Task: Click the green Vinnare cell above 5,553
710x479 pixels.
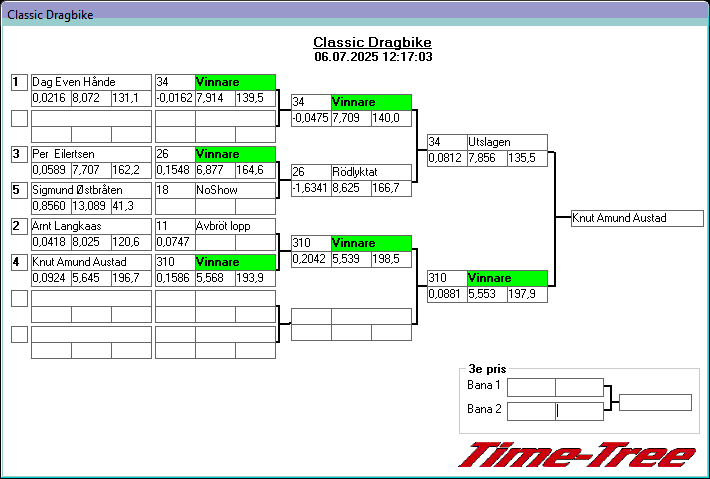Action: 507,278
